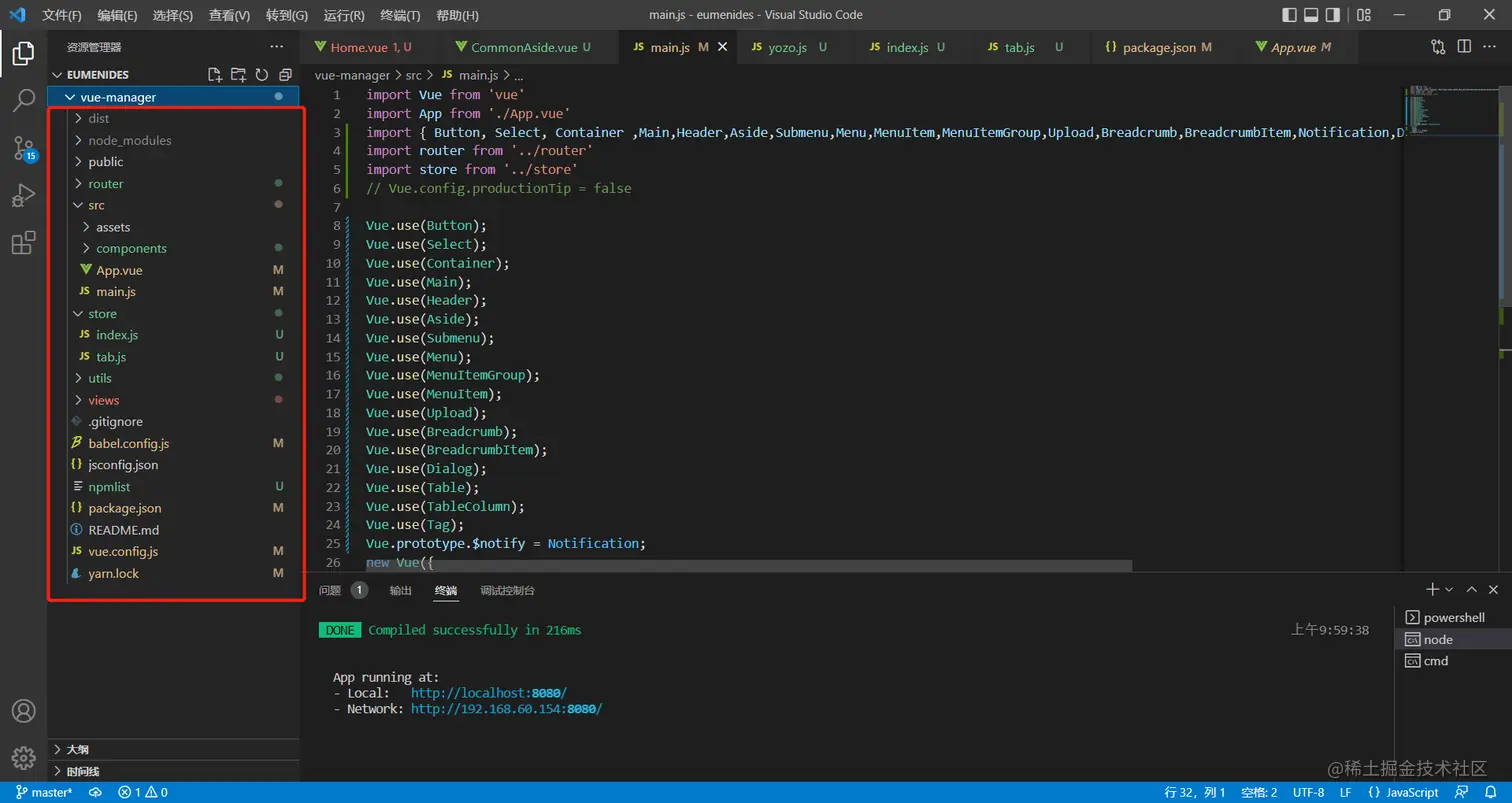1512x803 pixels.
Task: Open the Extensions view
Action: click(x=23, y=243)
